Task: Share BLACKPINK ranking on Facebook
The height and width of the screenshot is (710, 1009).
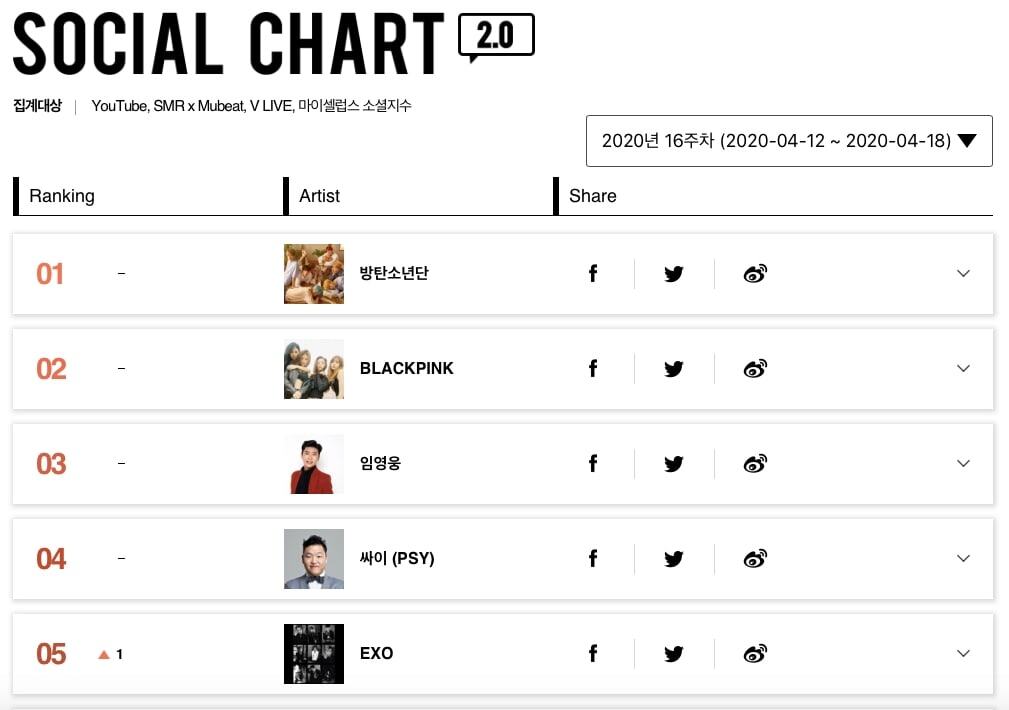Action: click(593, 369)
